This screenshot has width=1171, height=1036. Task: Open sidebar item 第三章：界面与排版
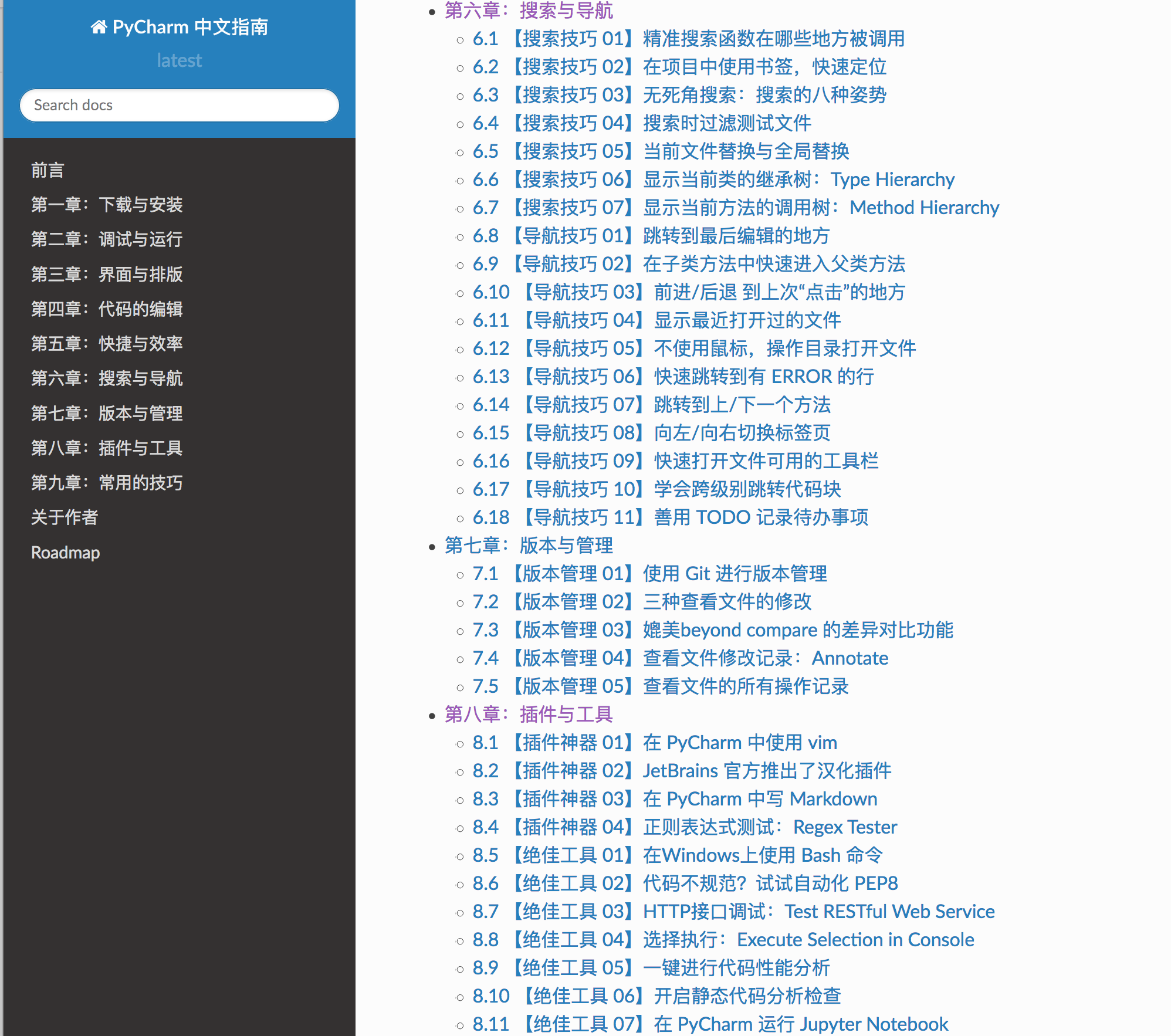pyautogui.click(x=107, y=274)
